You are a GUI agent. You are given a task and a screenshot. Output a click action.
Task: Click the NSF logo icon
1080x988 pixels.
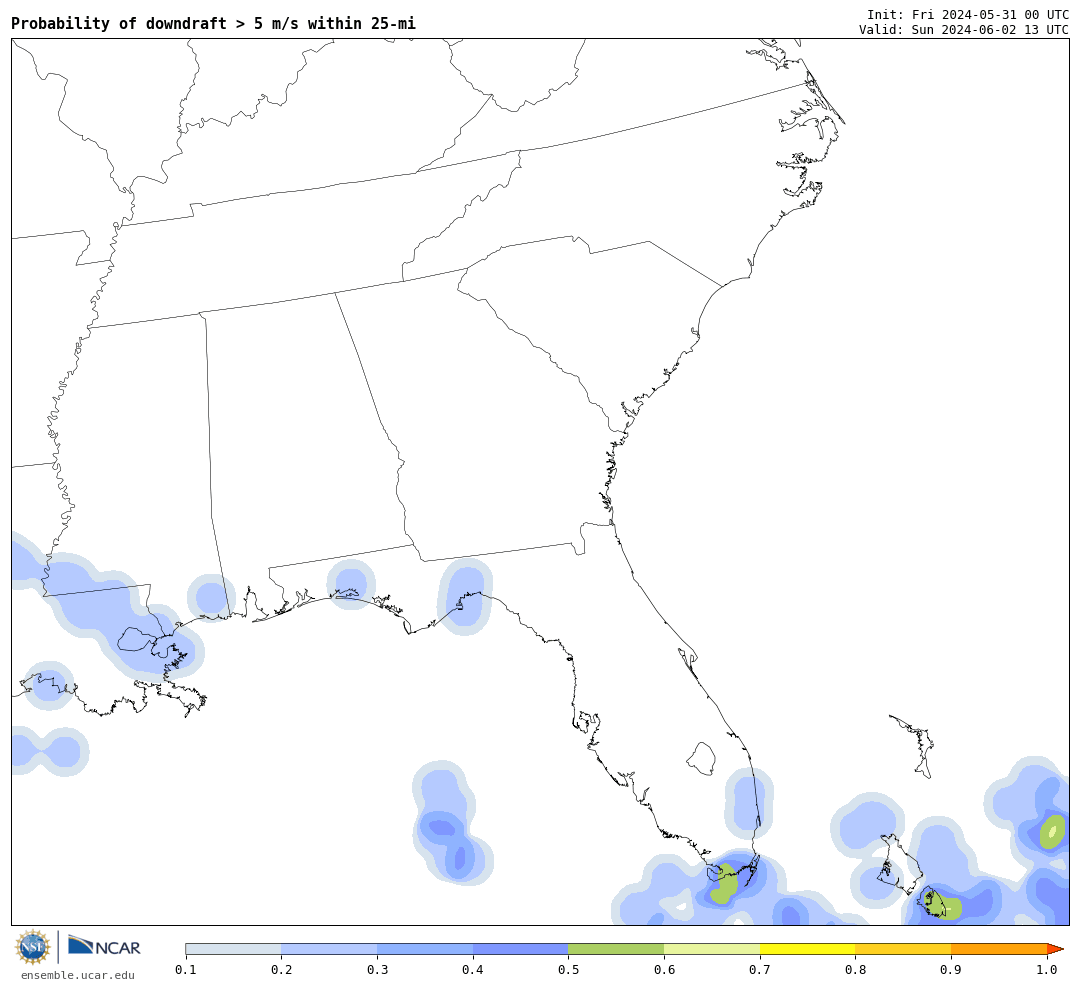(32, 947)
